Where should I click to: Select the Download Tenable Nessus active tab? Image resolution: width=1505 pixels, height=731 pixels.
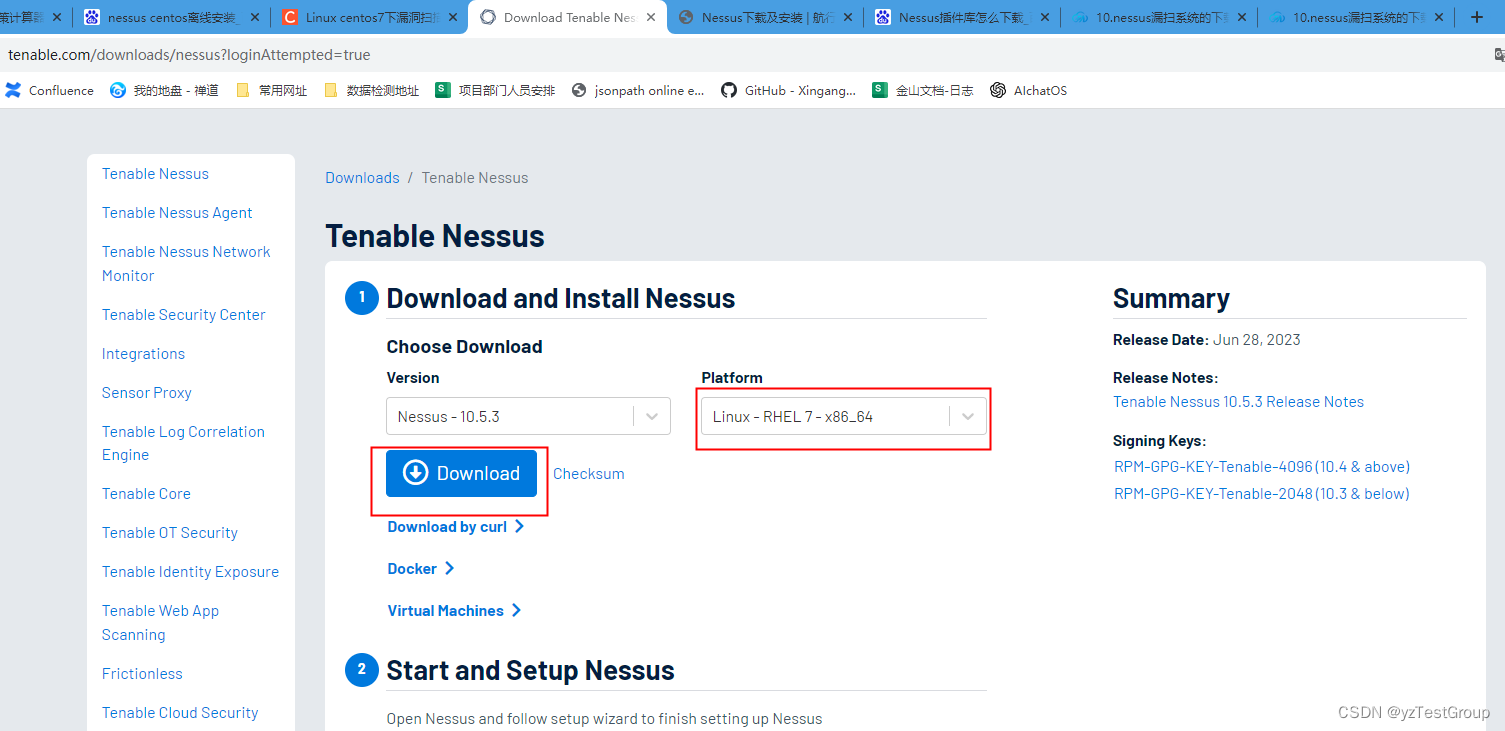click(x=567, y=17)
